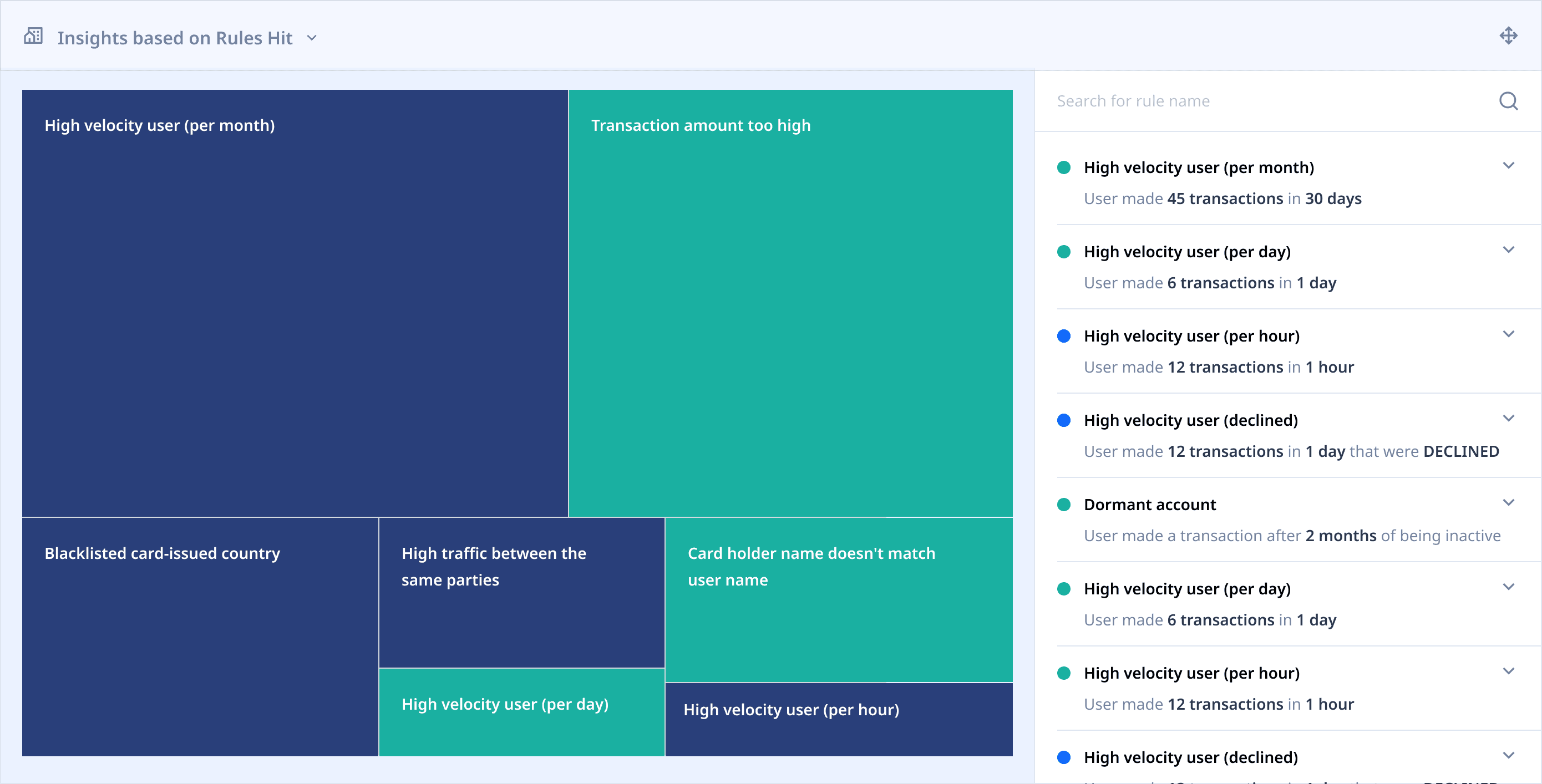Screen dimensions: 1542x784
Task: Click blue dot next to first per hour rule
Action: coord(1064,337)
